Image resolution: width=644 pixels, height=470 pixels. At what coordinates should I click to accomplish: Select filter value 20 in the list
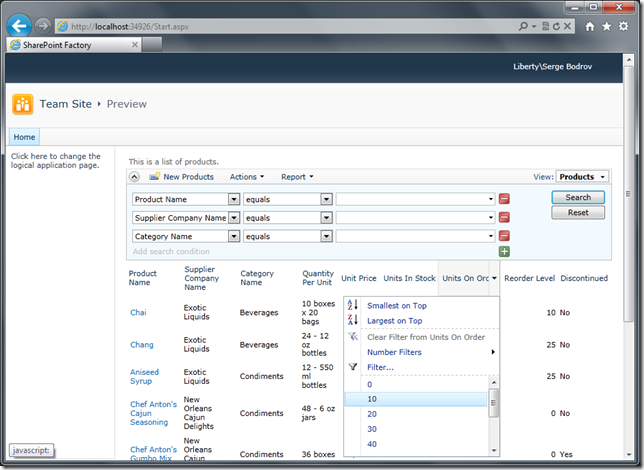[x=372, y=414]
